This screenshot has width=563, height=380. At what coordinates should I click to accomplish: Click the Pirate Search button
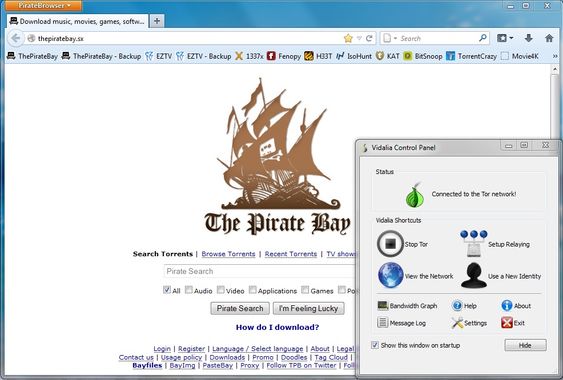click(x=240, y=309)
